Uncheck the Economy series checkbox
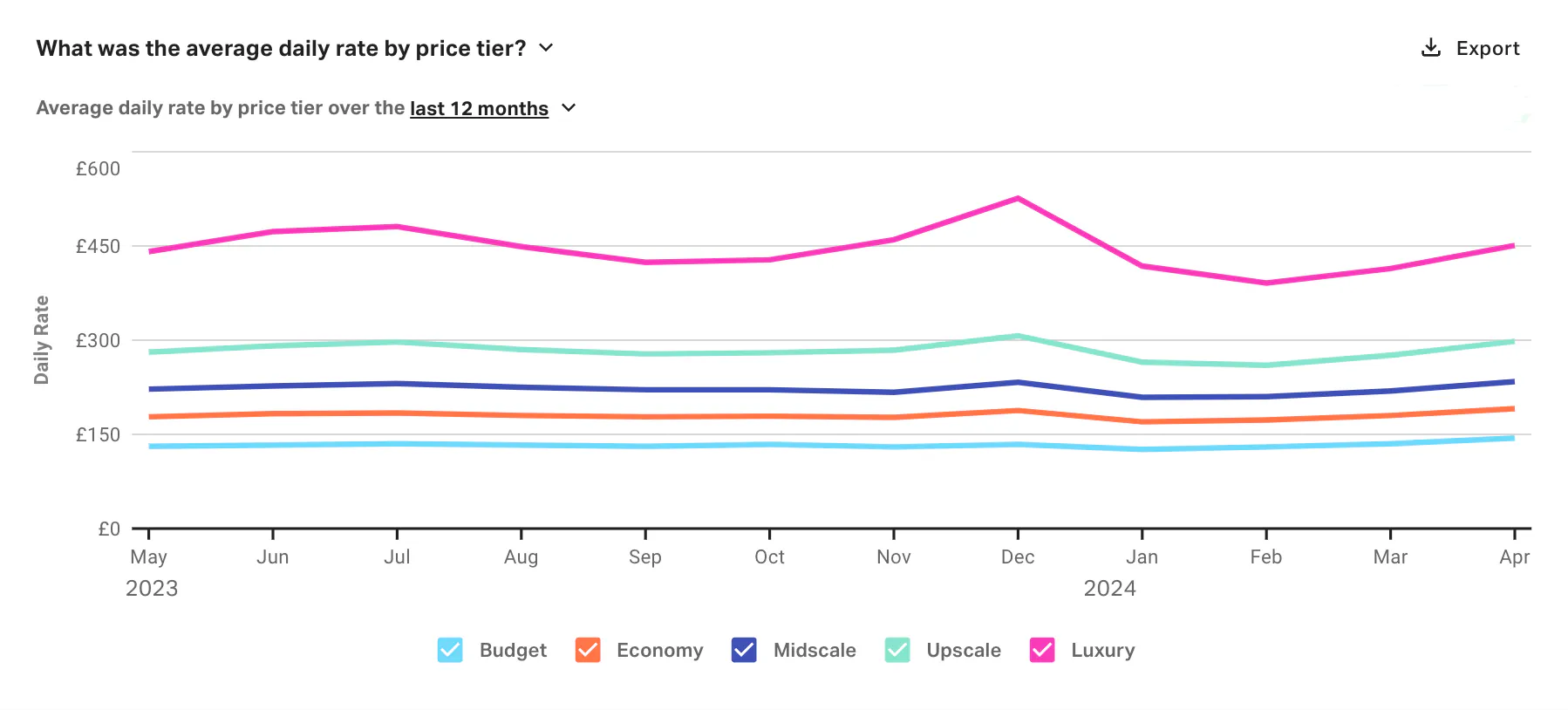This screenshot has width=1568, height=710. 588,650
